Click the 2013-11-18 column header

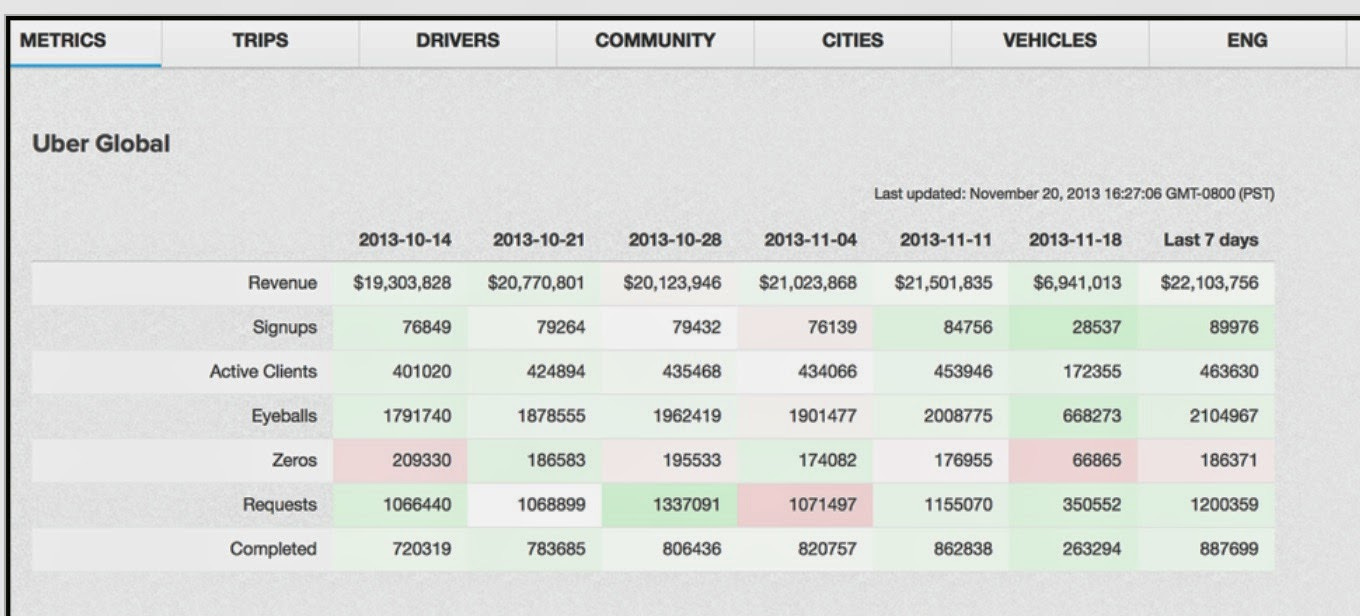[1075, 240]
